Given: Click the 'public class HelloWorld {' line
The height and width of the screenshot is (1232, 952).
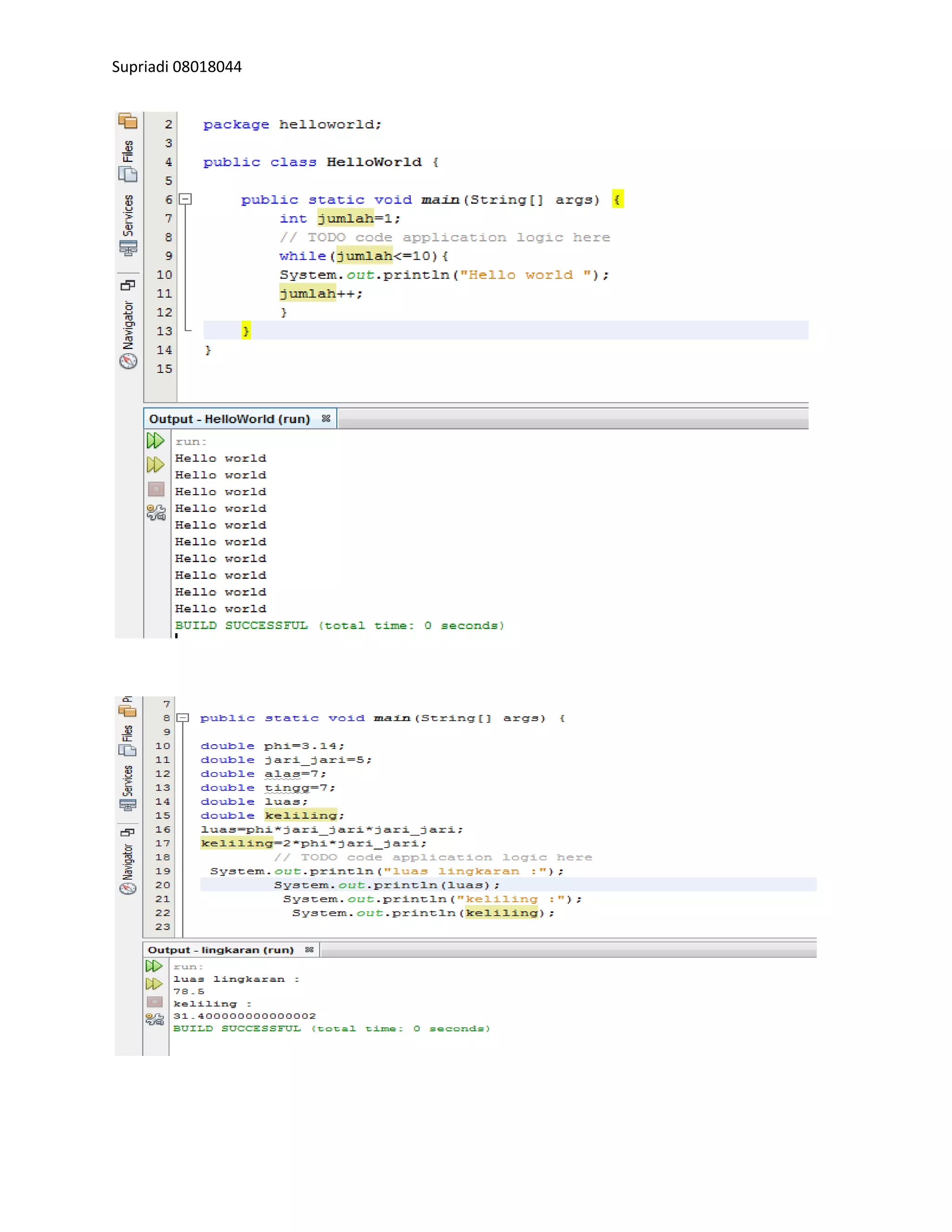Looking at the screenshot, I should (x=321, y=162).
